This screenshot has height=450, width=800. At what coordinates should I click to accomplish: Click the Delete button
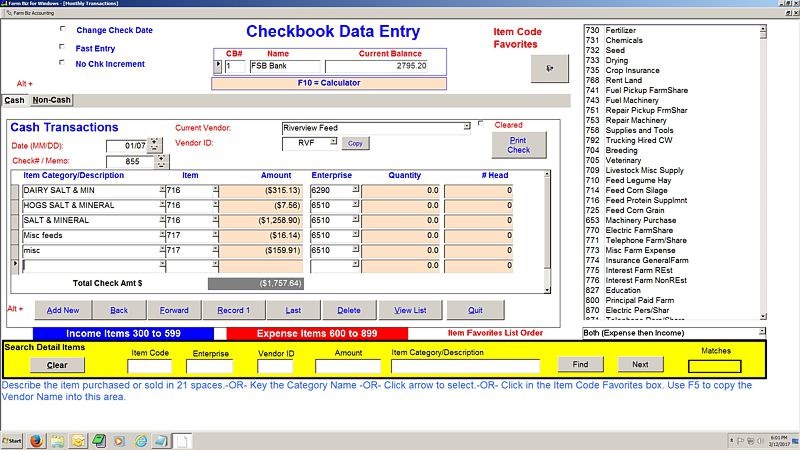click(349, 310)
